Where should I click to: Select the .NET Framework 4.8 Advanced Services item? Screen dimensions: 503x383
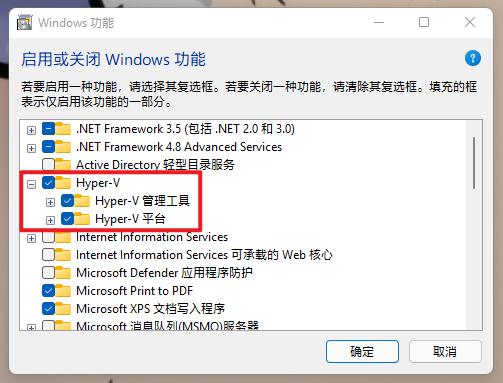[x=179, y=147]
